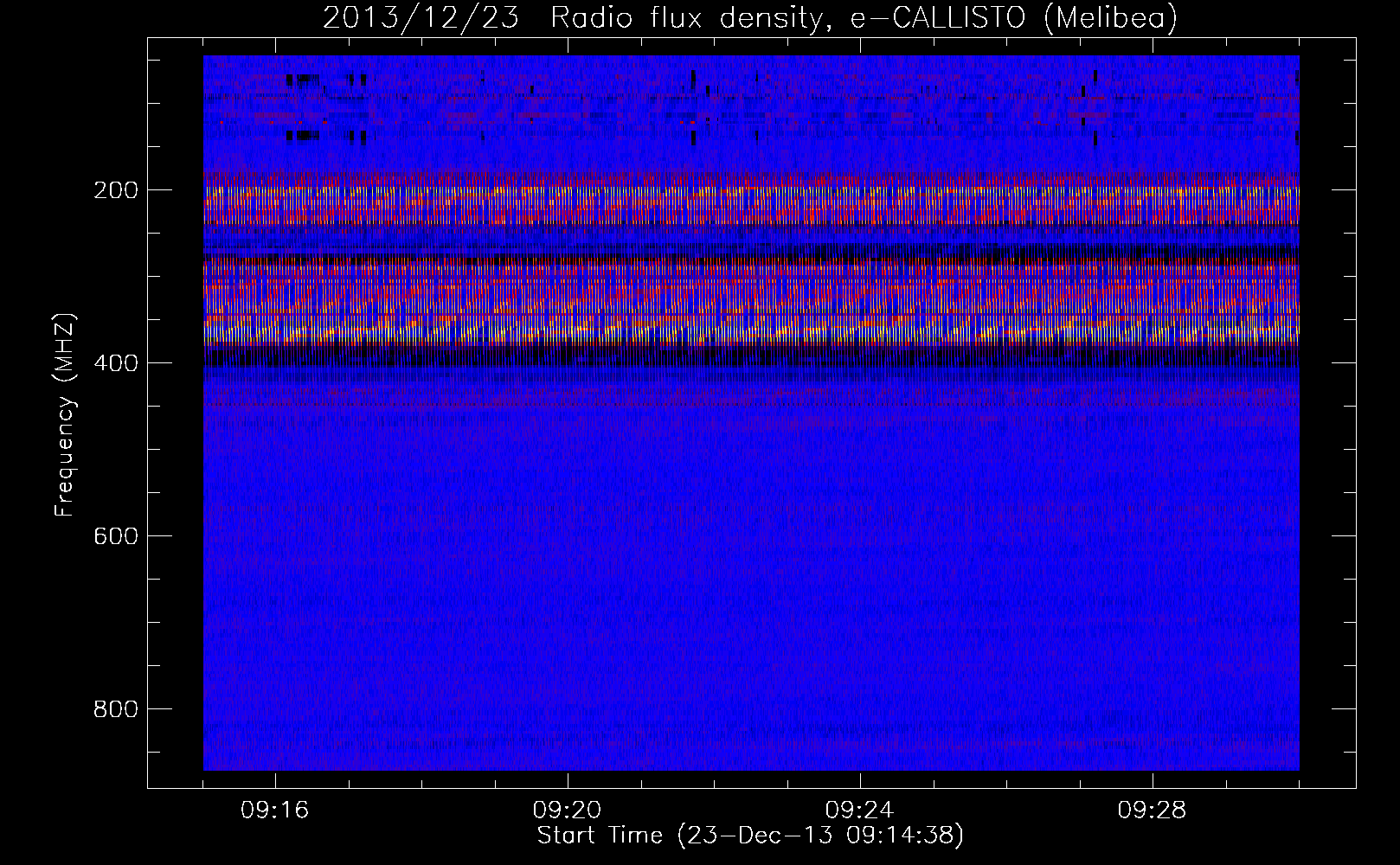Click the 09:24 time tick label
Viewport: 1400px width, 865px height.
pyautogui.click(x=860, y=811)
